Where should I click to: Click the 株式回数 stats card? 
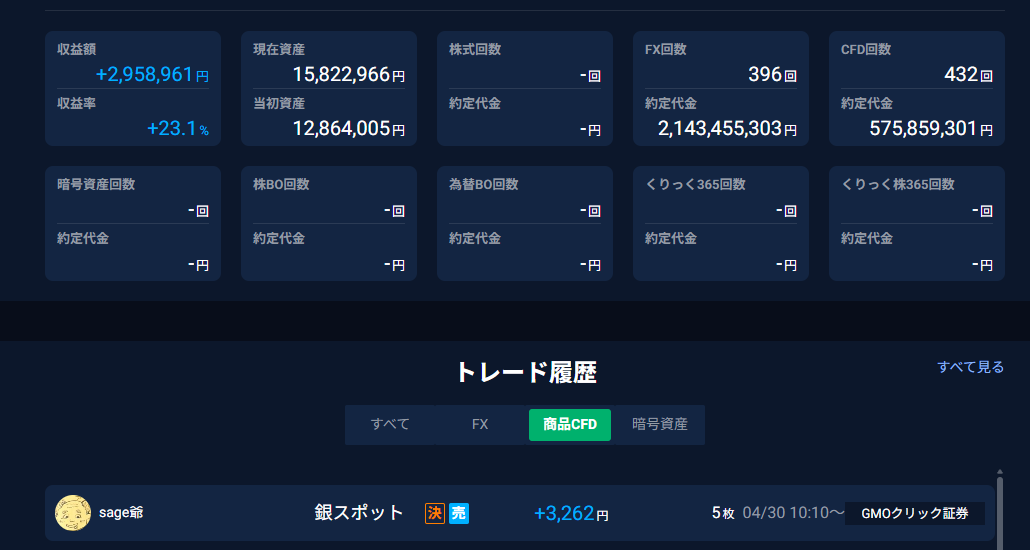click(x=525, y=89)
